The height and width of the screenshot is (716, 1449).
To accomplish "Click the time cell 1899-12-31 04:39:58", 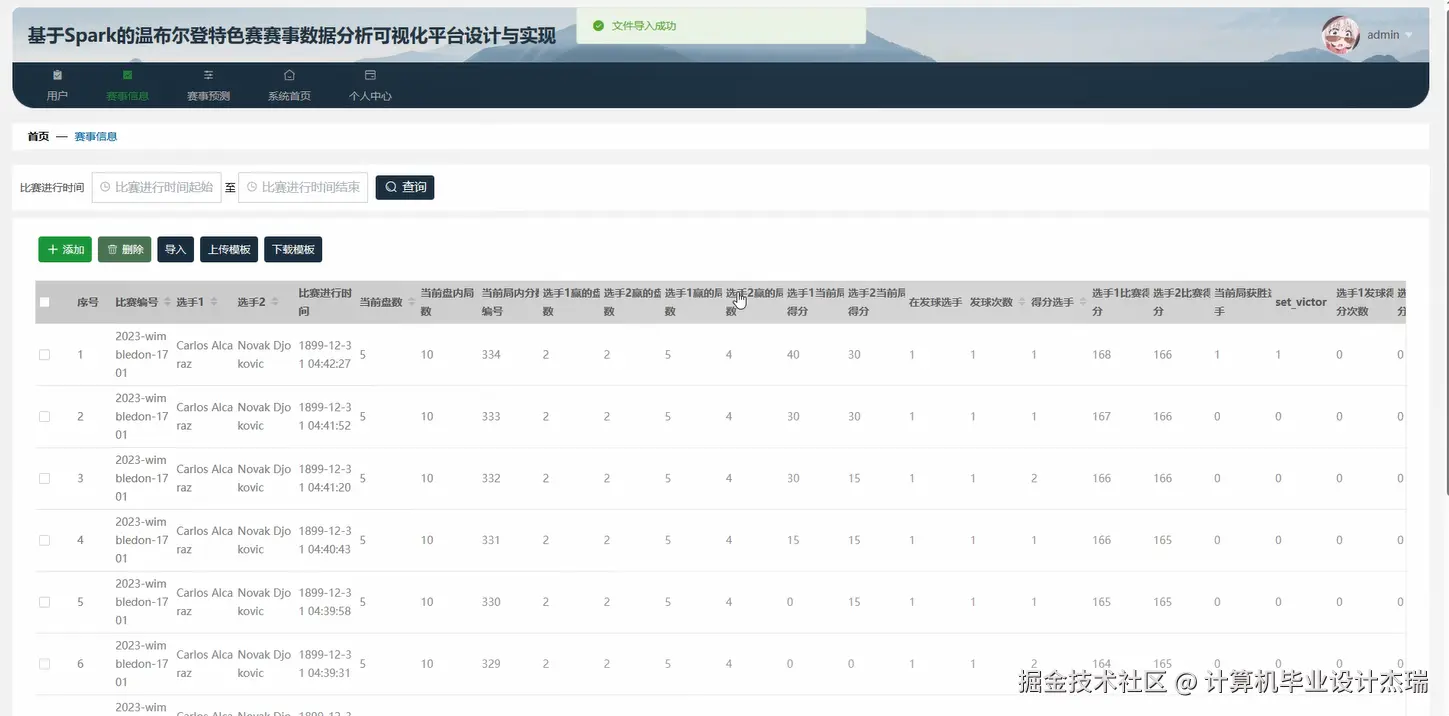I will pos(325,602).
